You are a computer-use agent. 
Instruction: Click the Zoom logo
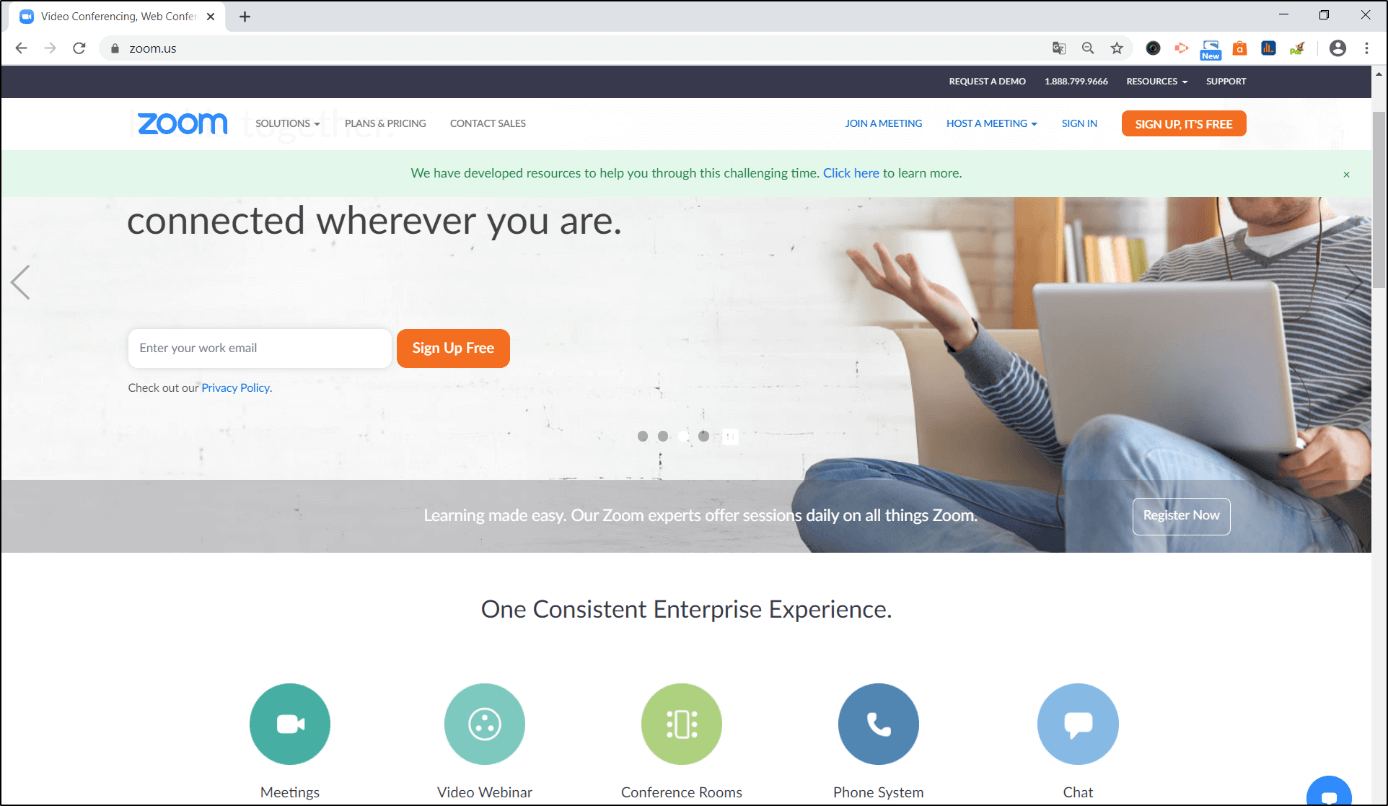183,123
